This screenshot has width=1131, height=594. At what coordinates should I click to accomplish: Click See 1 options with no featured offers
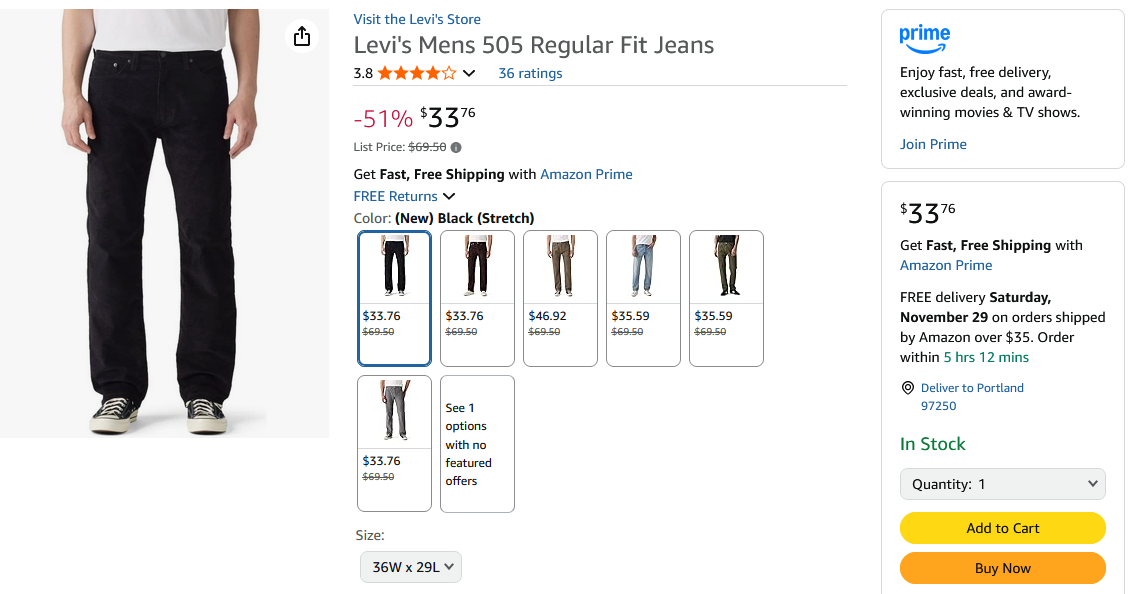click(477, 443)
